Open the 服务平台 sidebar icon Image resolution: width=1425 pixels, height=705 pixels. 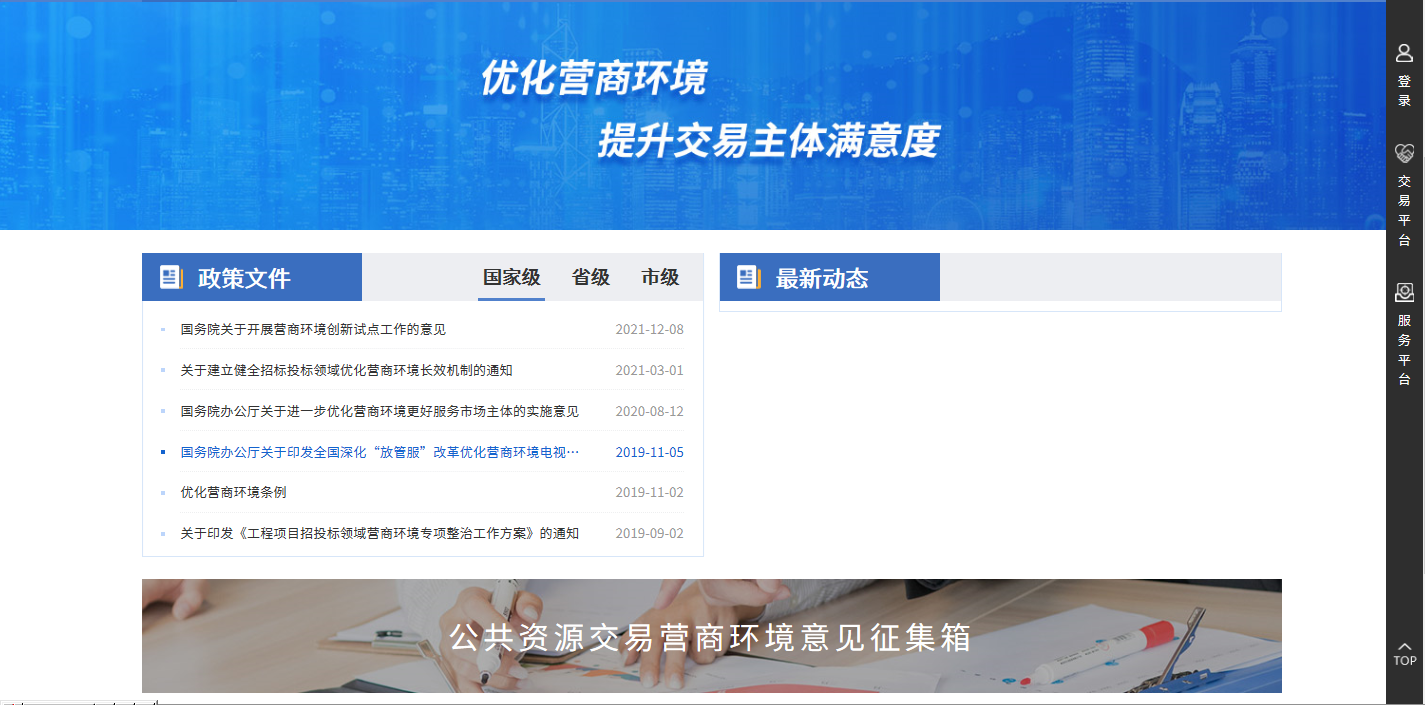(1404, 292)
